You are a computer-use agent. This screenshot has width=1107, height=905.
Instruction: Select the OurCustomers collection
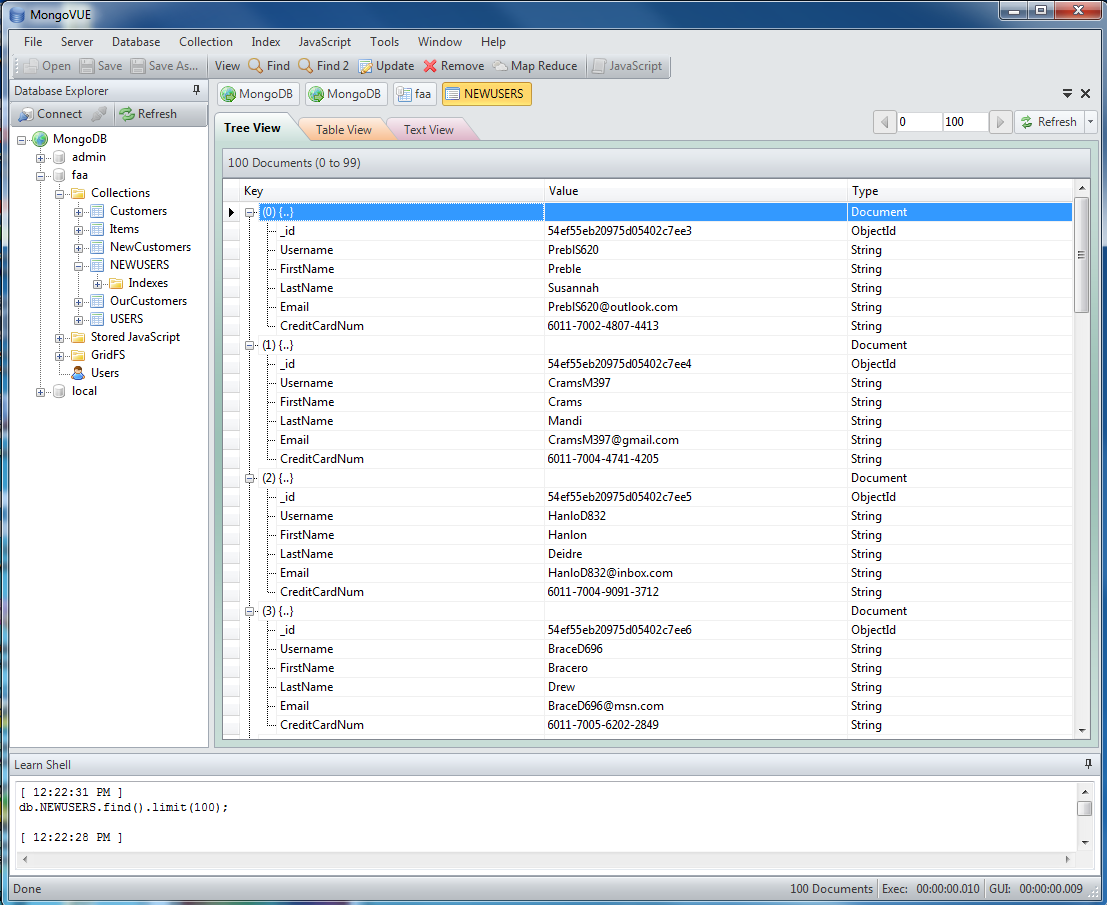pyautogui.click(x=148, y=301)
